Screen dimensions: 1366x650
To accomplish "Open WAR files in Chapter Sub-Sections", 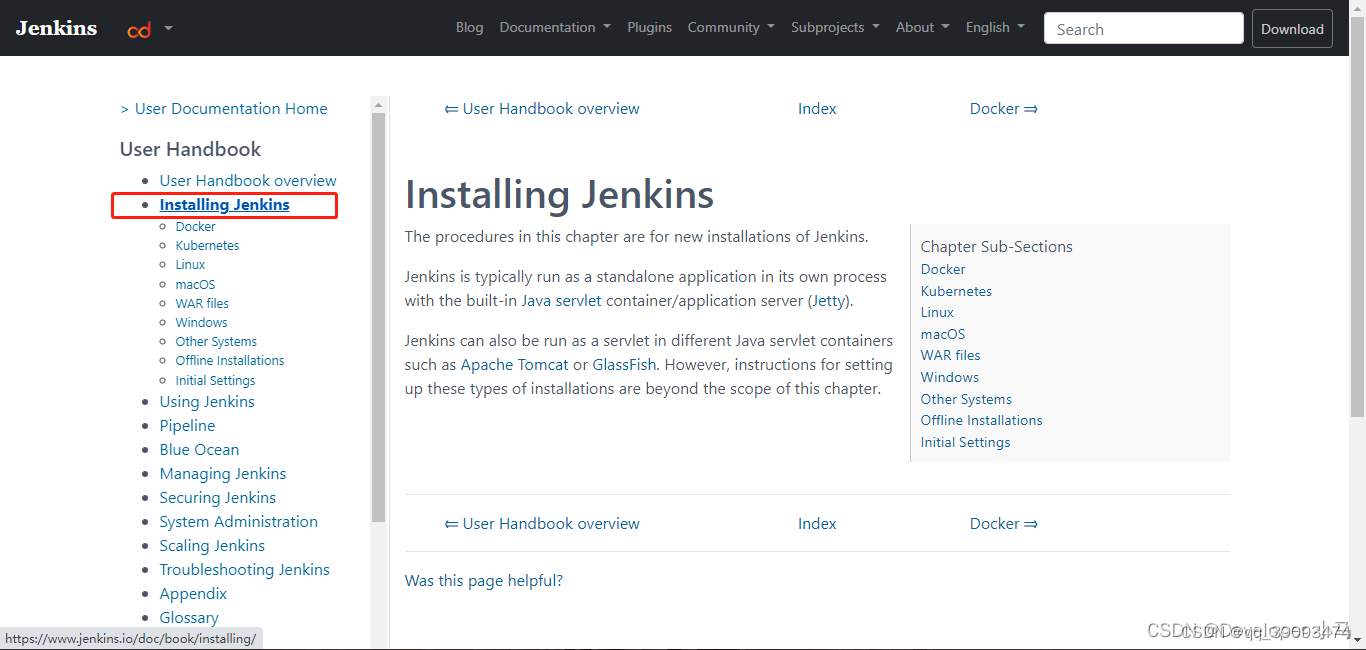I will 950,355.
